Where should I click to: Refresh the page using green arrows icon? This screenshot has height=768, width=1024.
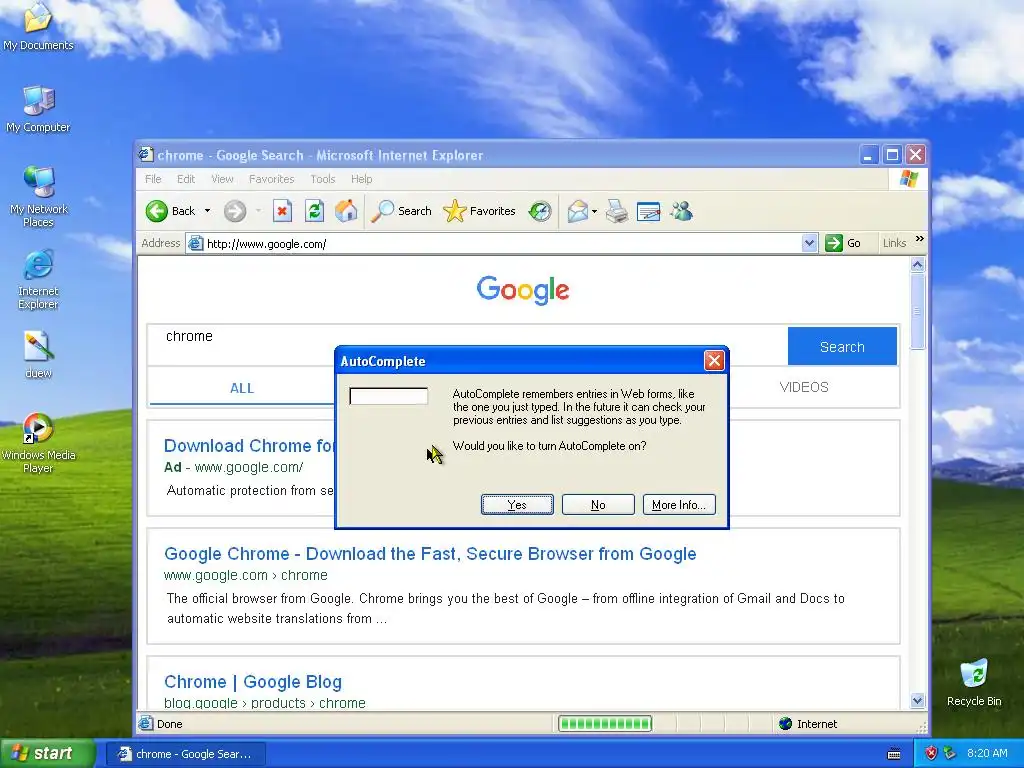pyautogui.click(x=314, y=211)
